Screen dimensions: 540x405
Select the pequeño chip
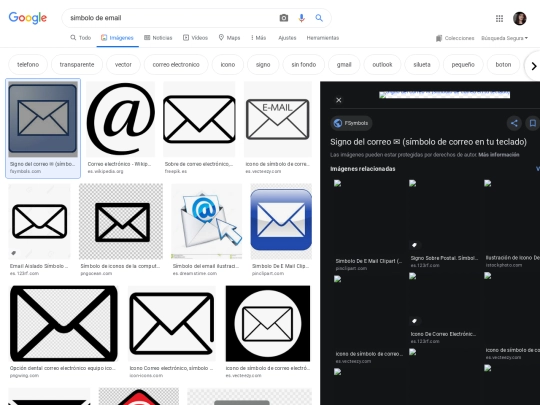tap(463, 65)
